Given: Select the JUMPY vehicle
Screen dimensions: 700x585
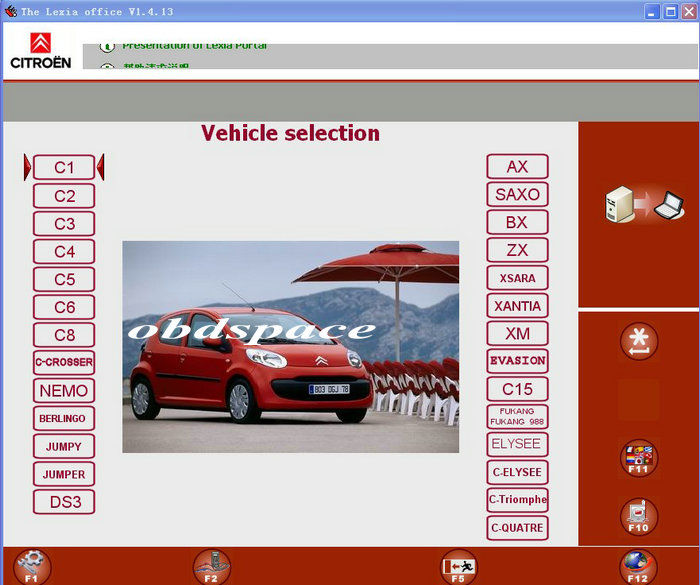Looking at the screenshot, I should point(64,446).
